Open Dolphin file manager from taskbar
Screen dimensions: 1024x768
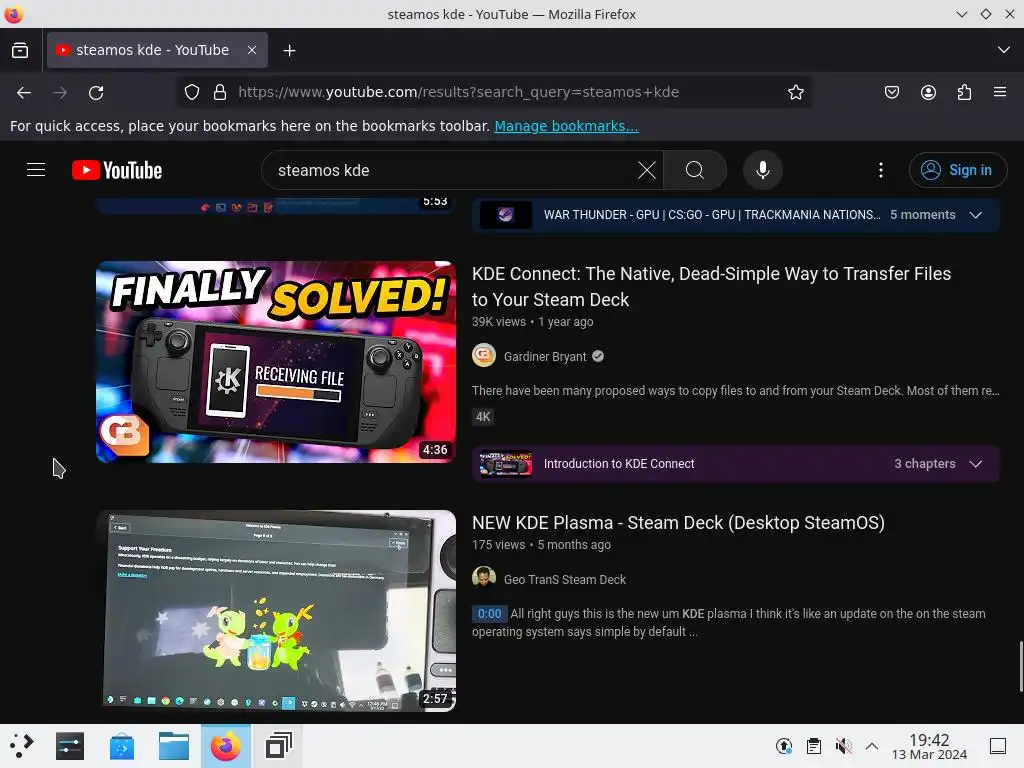(x=174, y=746)
